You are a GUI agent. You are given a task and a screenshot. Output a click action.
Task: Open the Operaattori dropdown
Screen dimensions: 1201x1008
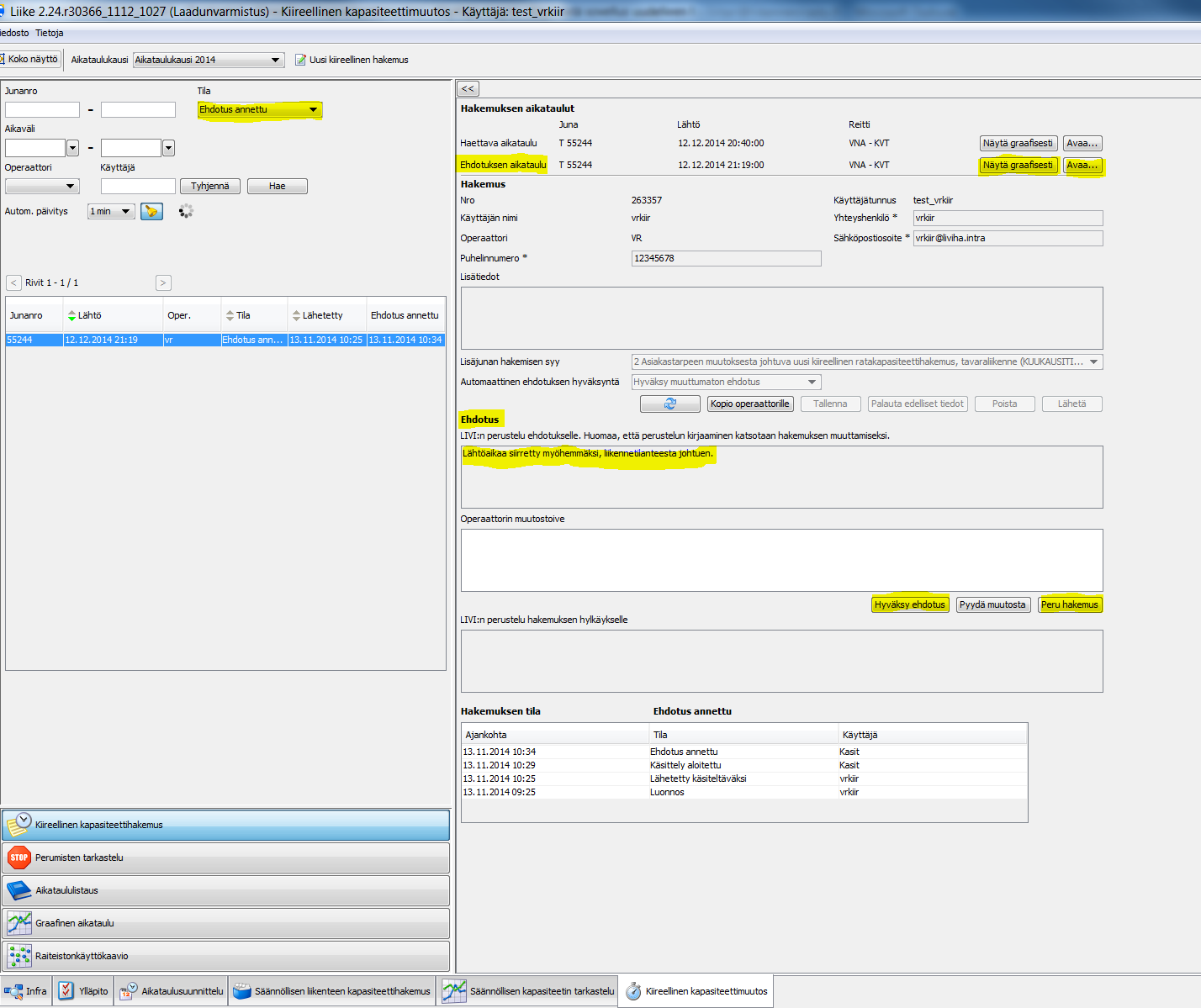coord(42,186)
